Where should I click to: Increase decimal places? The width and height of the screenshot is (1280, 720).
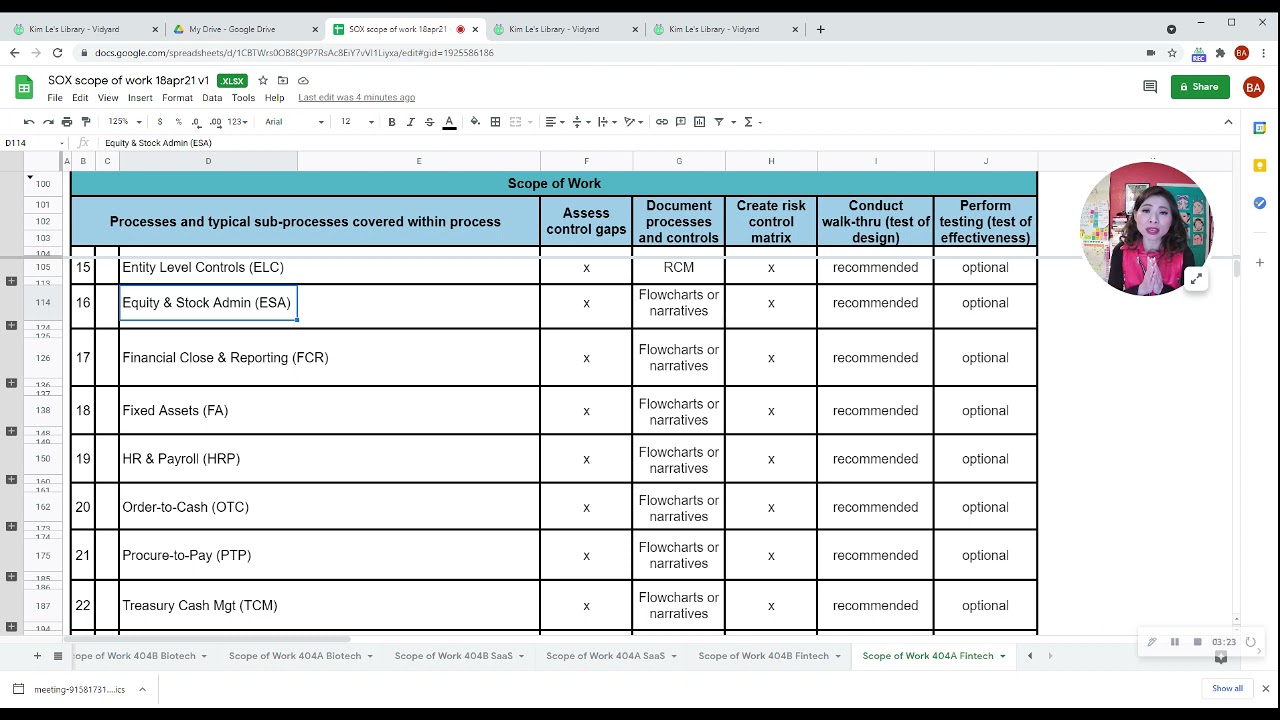[215, 122]
